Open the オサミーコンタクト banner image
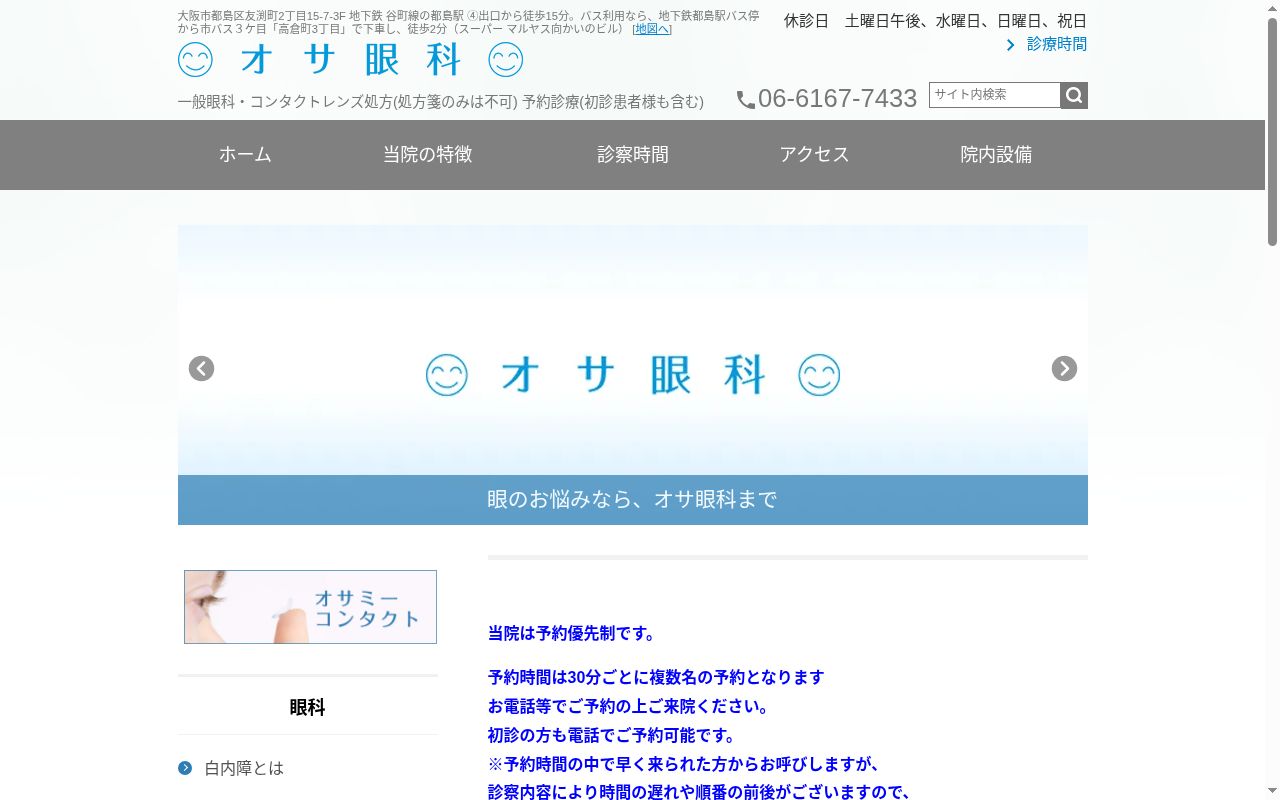This screenshot has width=1280, height=800. 310,607
